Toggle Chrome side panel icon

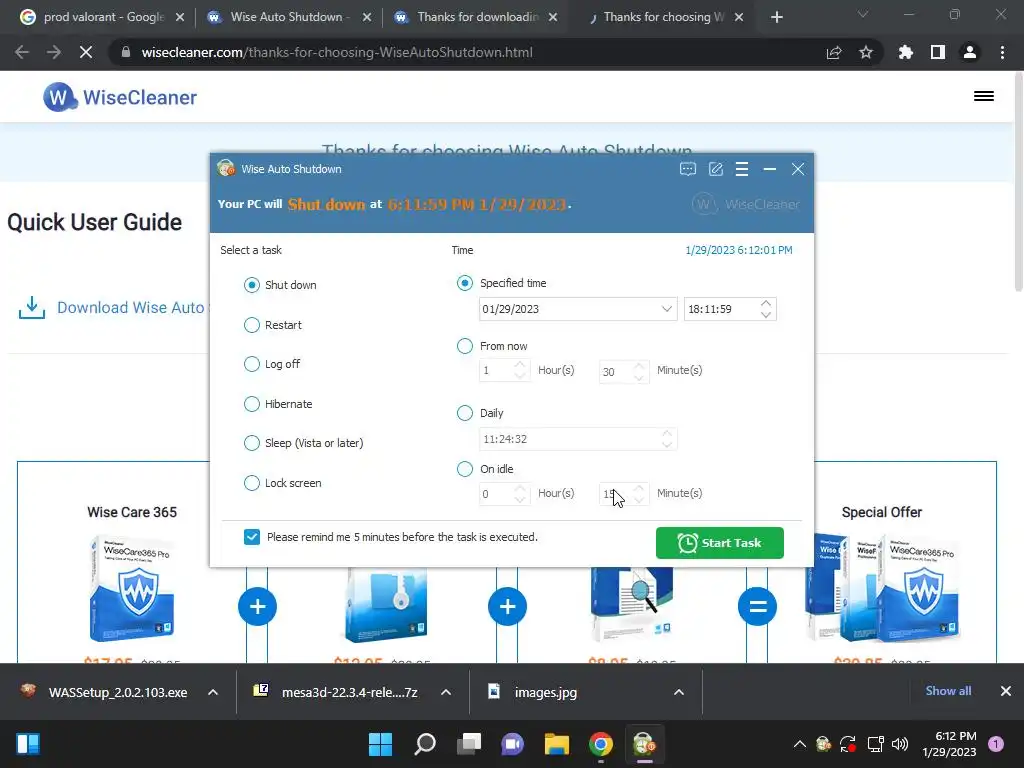point(938,52)
